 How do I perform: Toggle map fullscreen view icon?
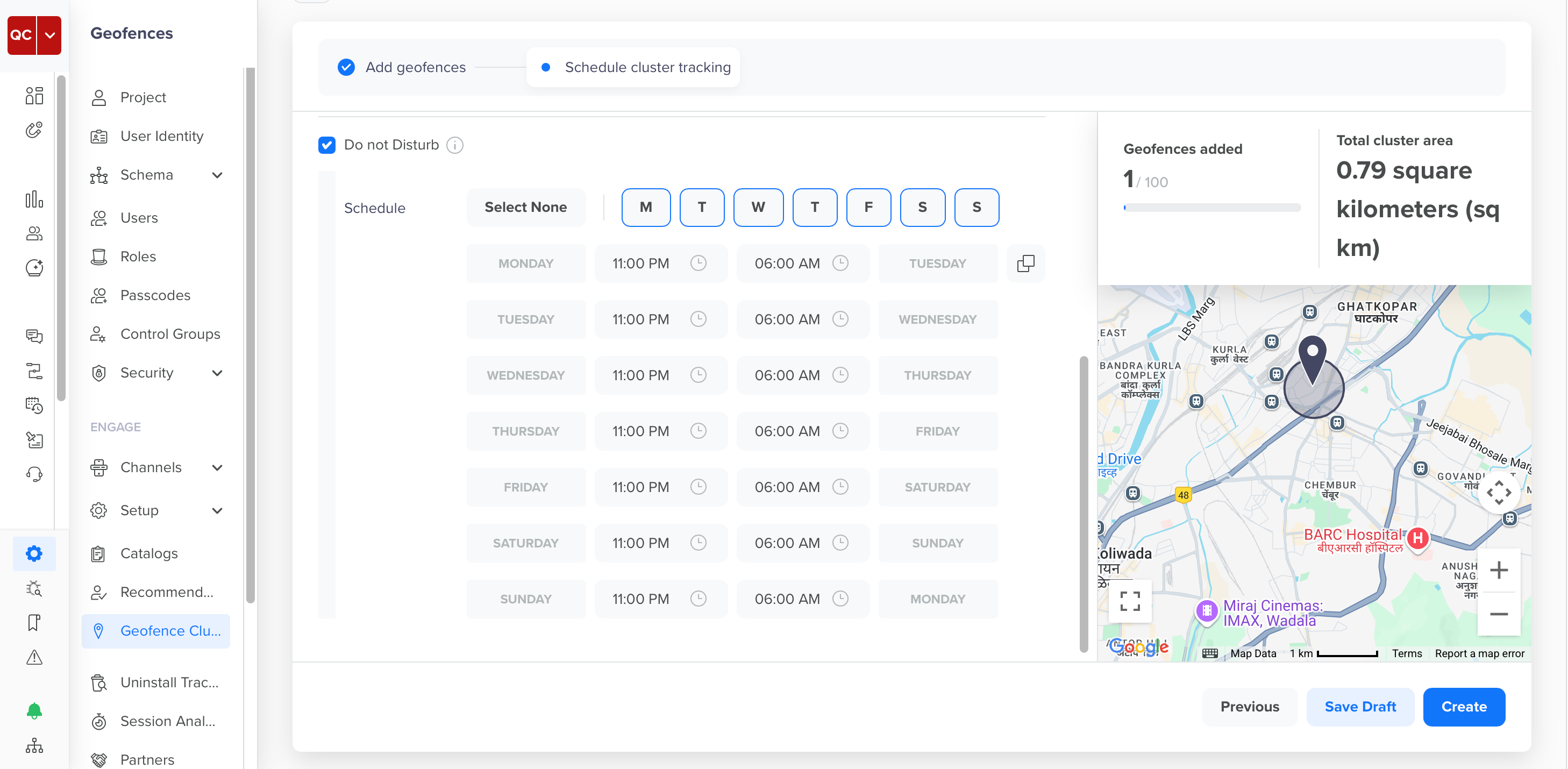pyautogui.click(x=1130, y=601)
